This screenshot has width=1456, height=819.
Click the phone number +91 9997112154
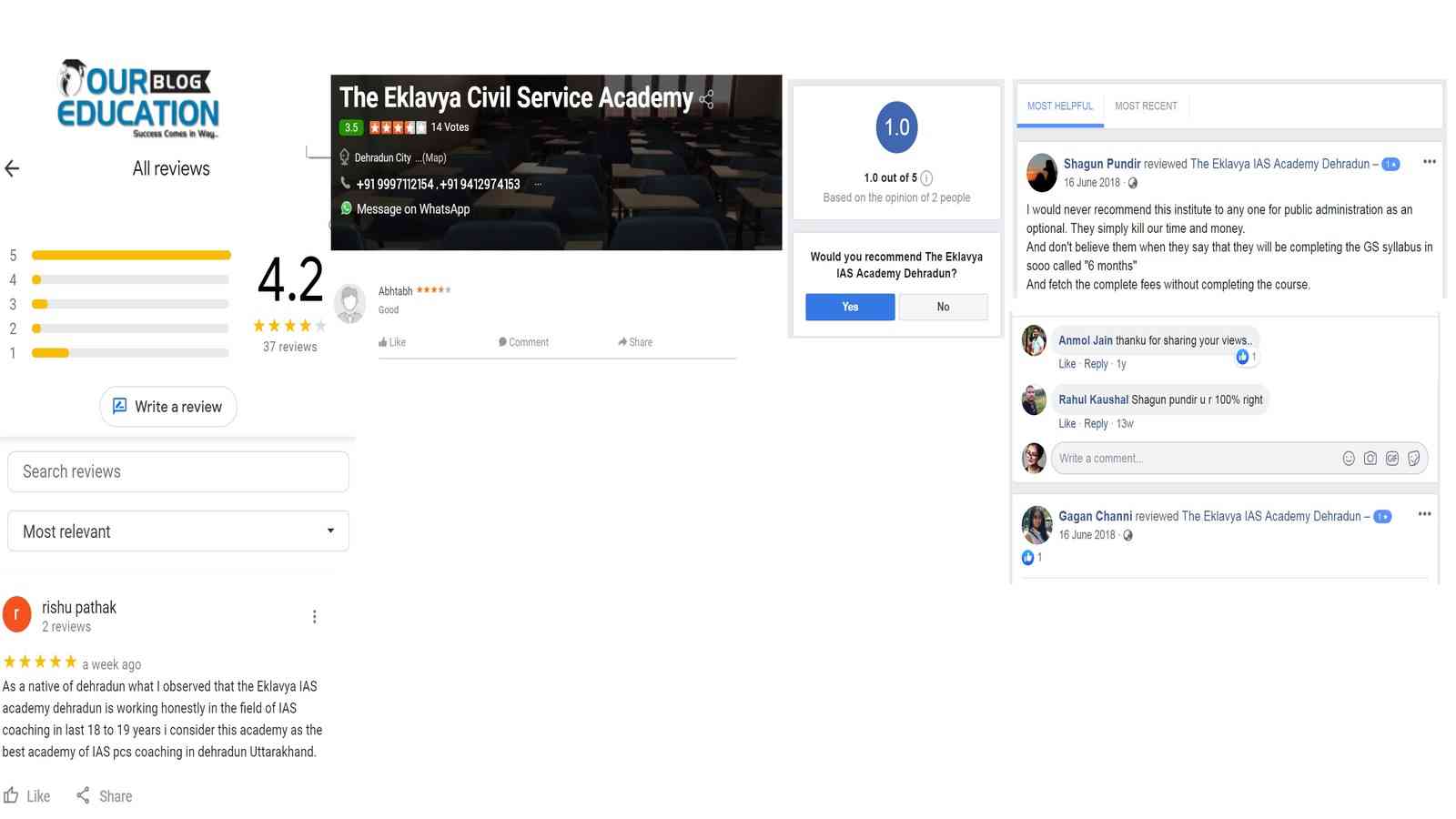point(395,184)
